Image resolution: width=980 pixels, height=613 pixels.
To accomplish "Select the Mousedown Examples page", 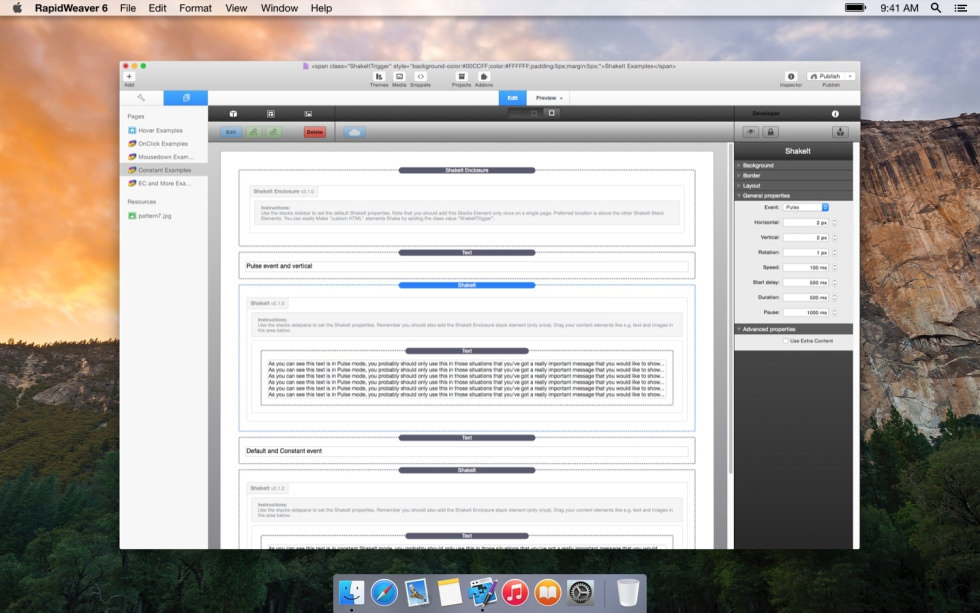I will (165, 157).
